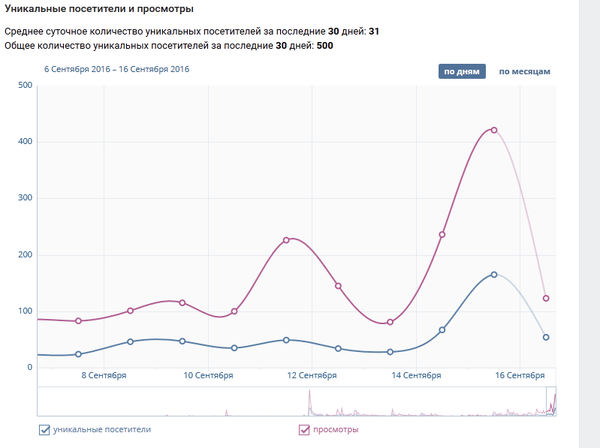The image size is (600, 448).
Task: Click the pink views point at the lowest dip near 80
Action: (x=390, y=322)
